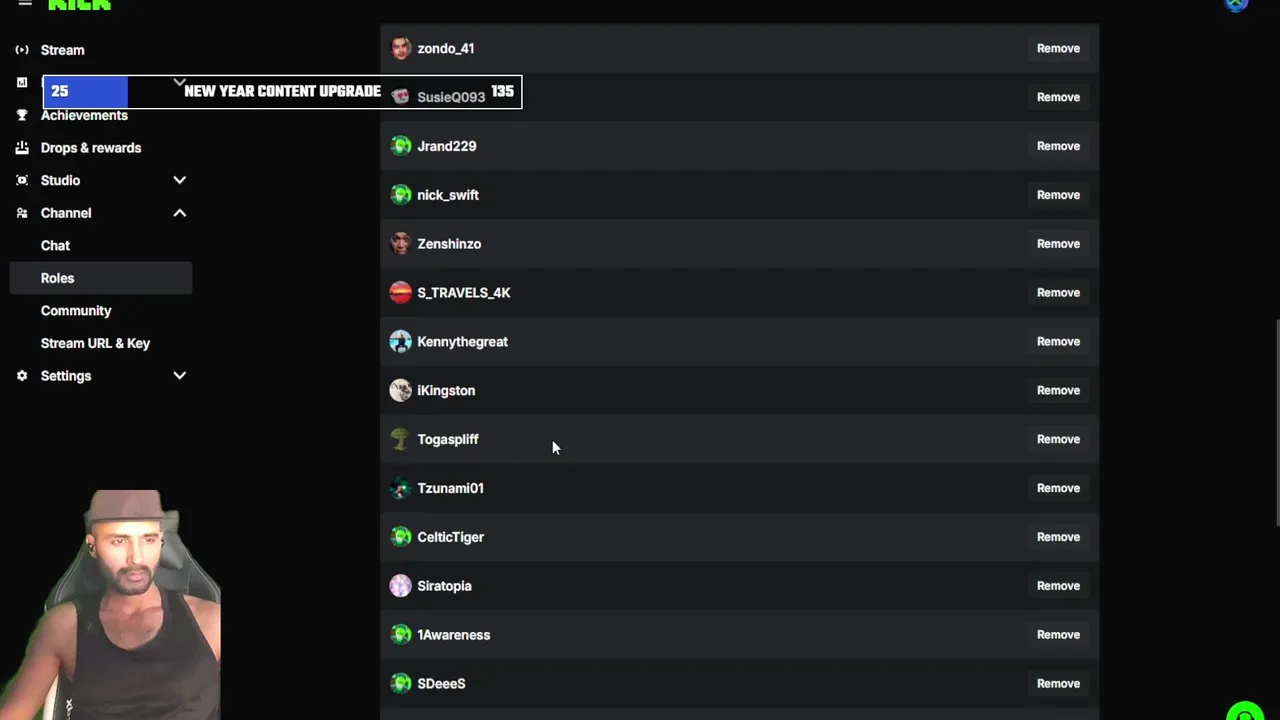
Task: Click the Achievements trophy icon
Action: [22, 115]
